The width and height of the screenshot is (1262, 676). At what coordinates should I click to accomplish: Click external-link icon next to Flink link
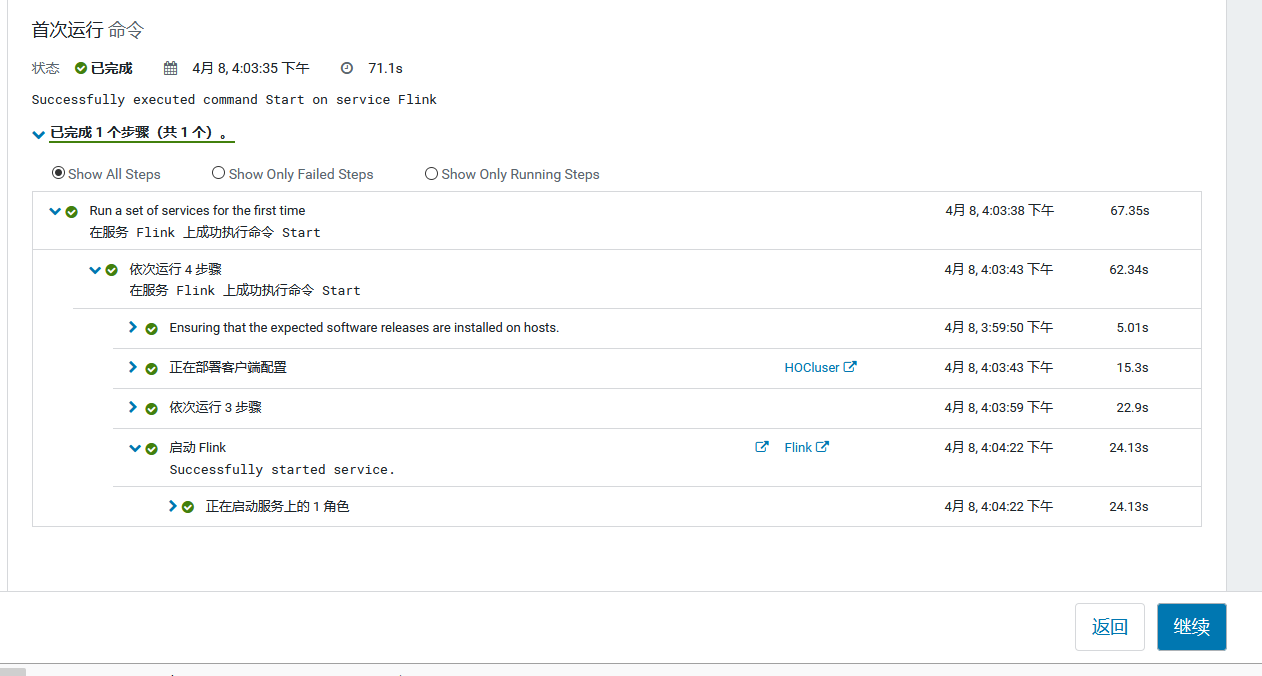coord(822,447)
